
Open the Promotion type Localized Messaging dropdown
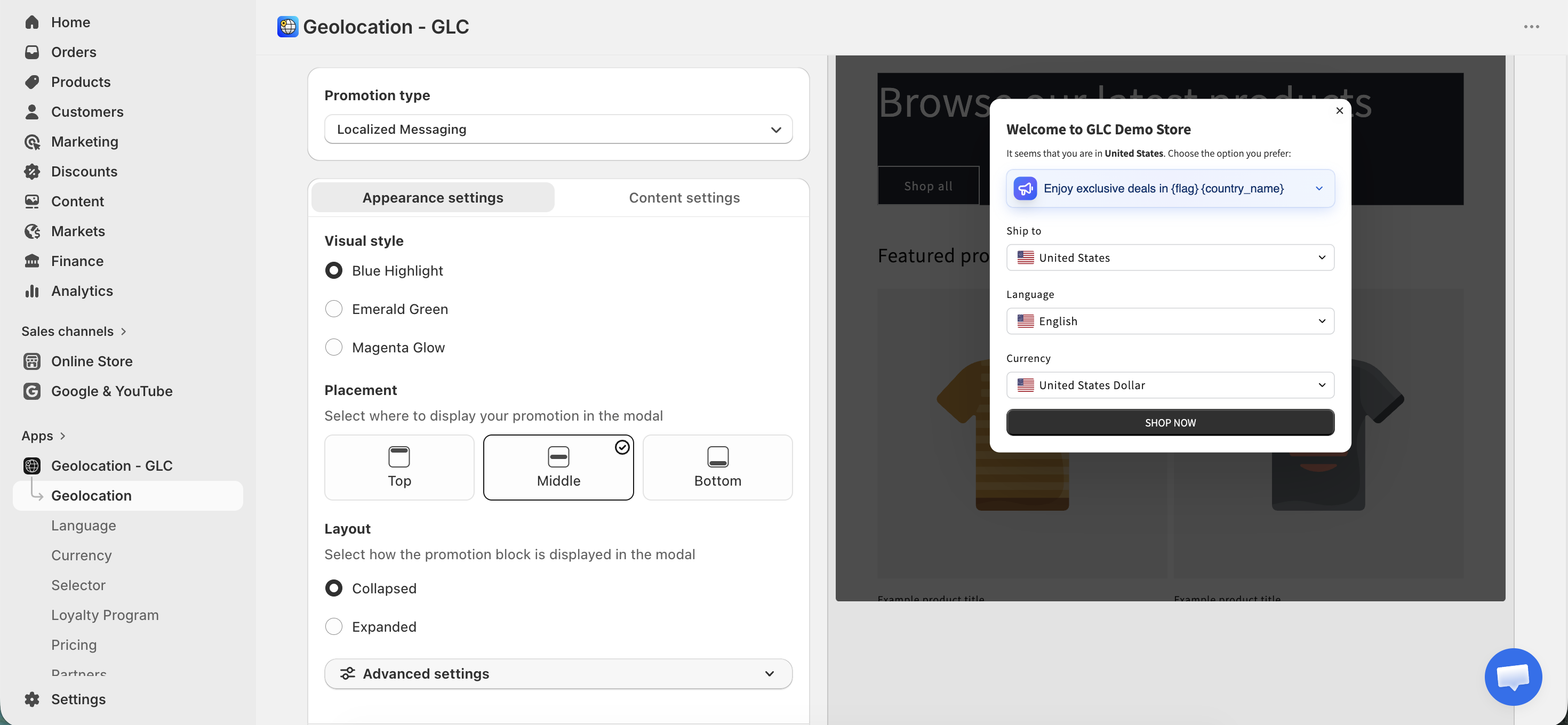point(558,130)
